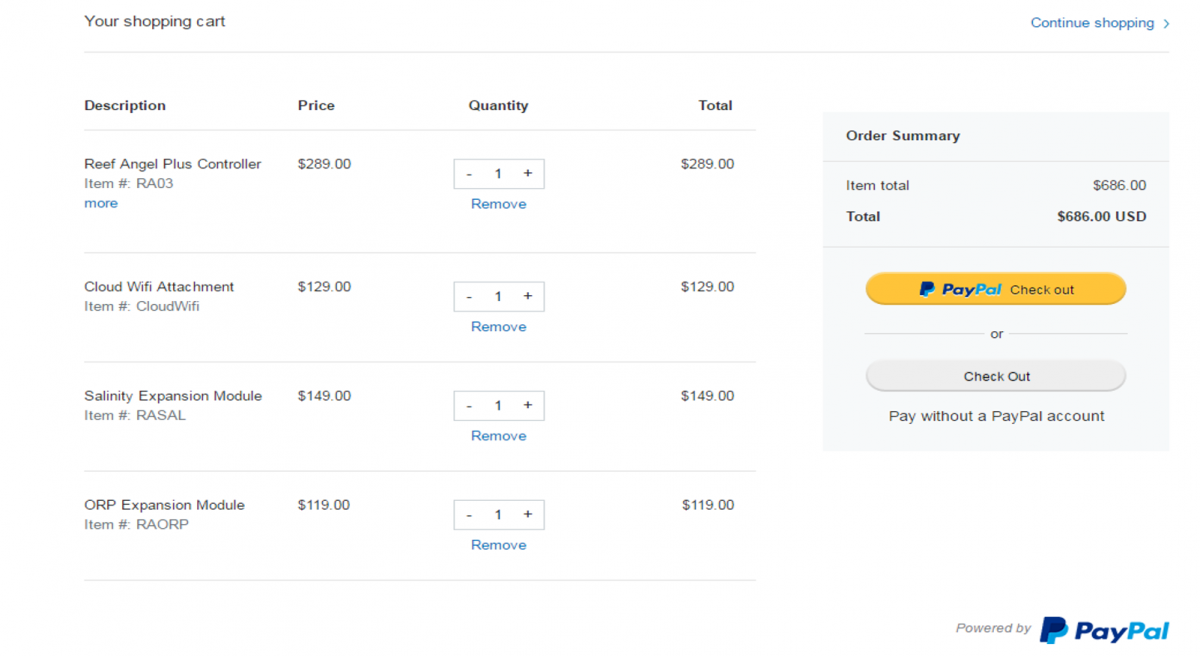Click minus for Salinity Expansion Module
This screenshot has width=1200, height=656.
click(x=469, y=405)
